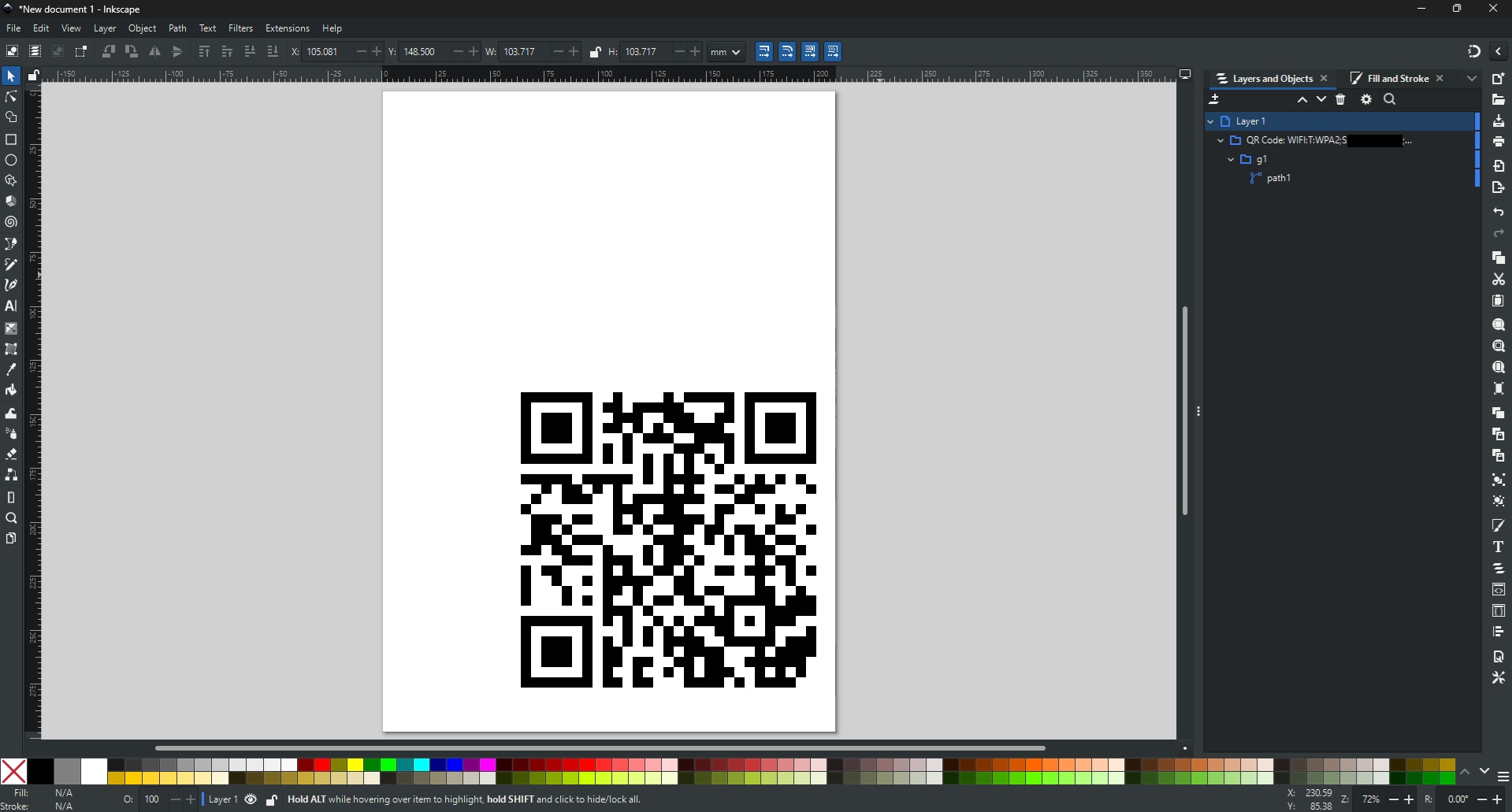Increase the X position value
This screenshot has height=812, width=1512.
click(377, 52)
